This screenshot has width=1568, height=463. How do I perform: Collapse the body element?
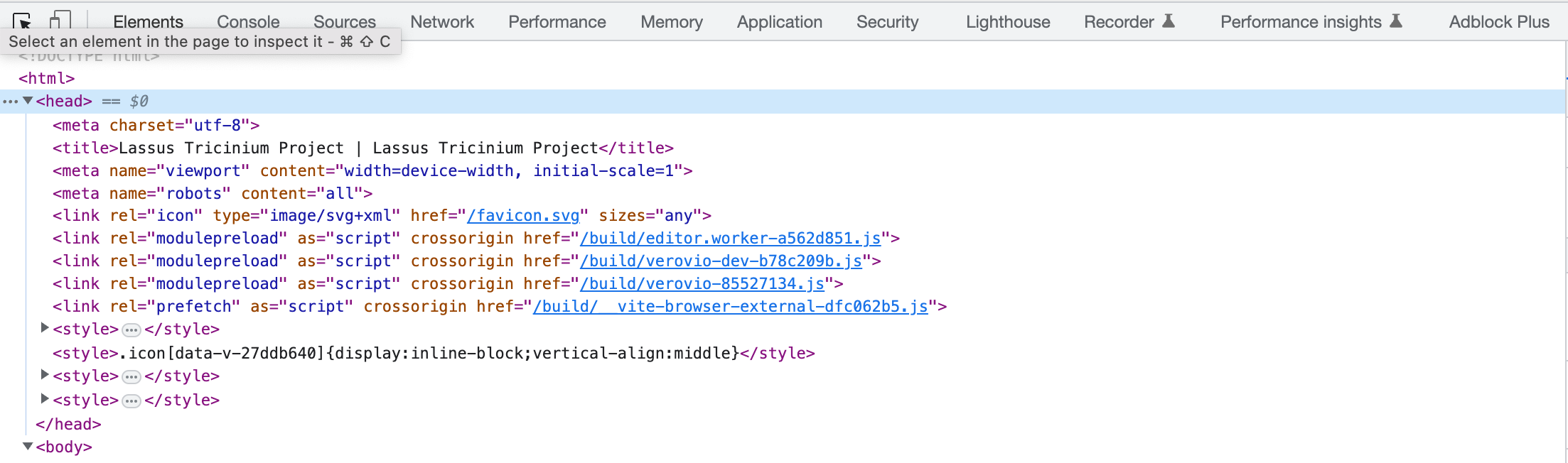(28, 447)
